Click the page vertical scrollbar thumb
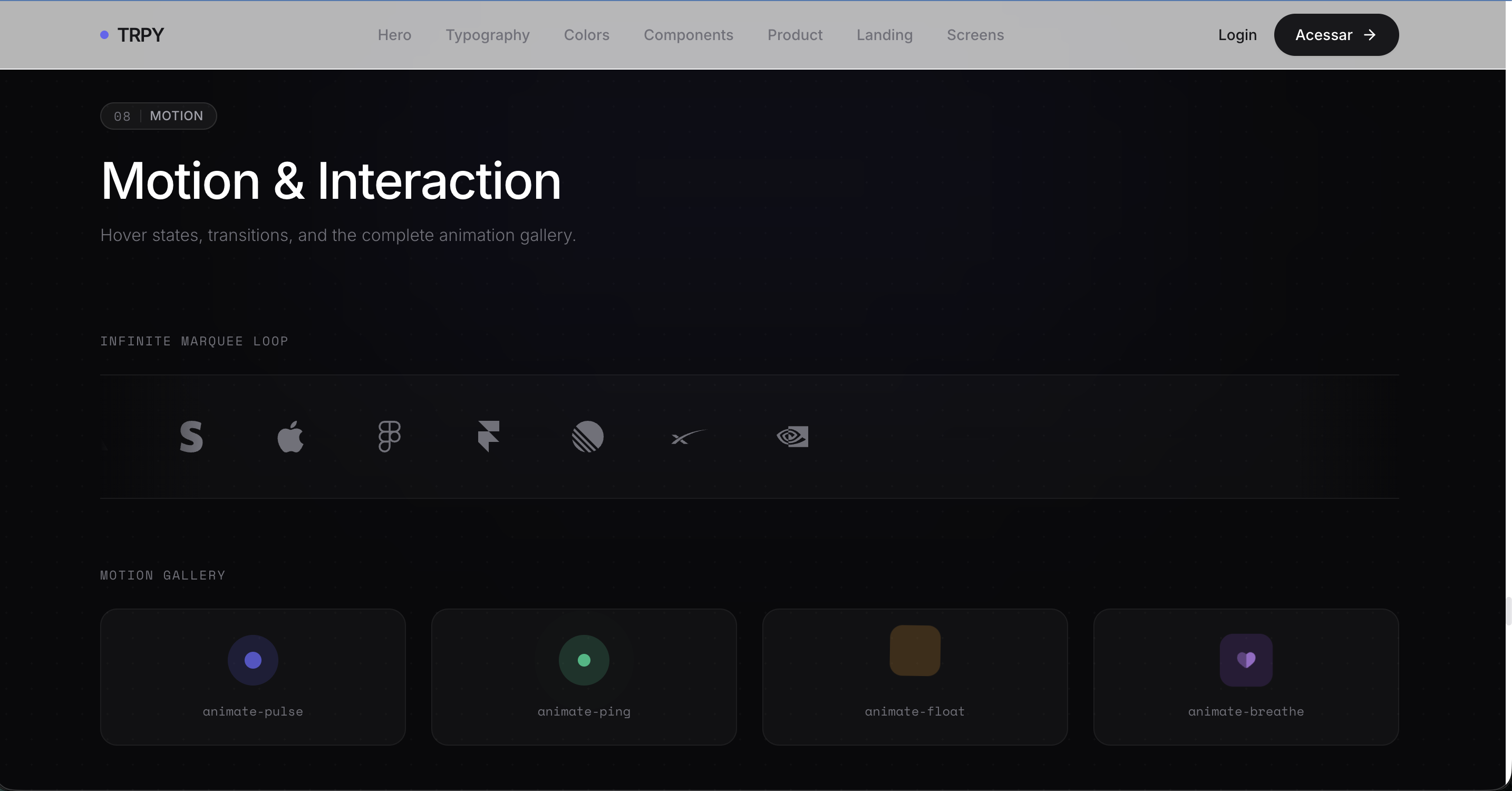Screen dimensions: 1512x791 [1508, 611]
